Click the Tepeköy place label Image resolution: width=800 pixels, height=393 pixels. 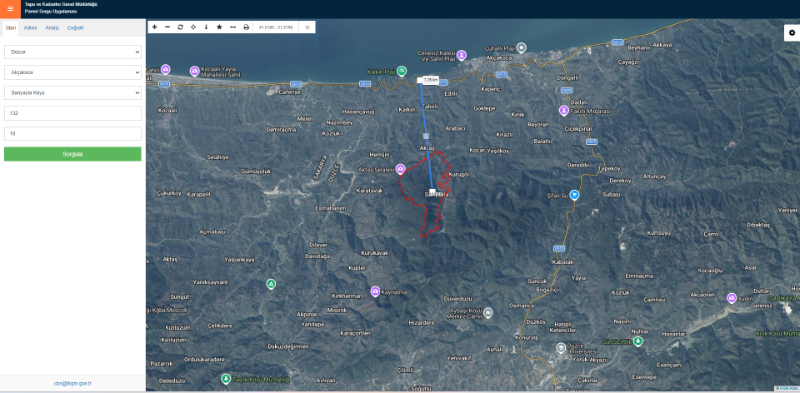608,168
